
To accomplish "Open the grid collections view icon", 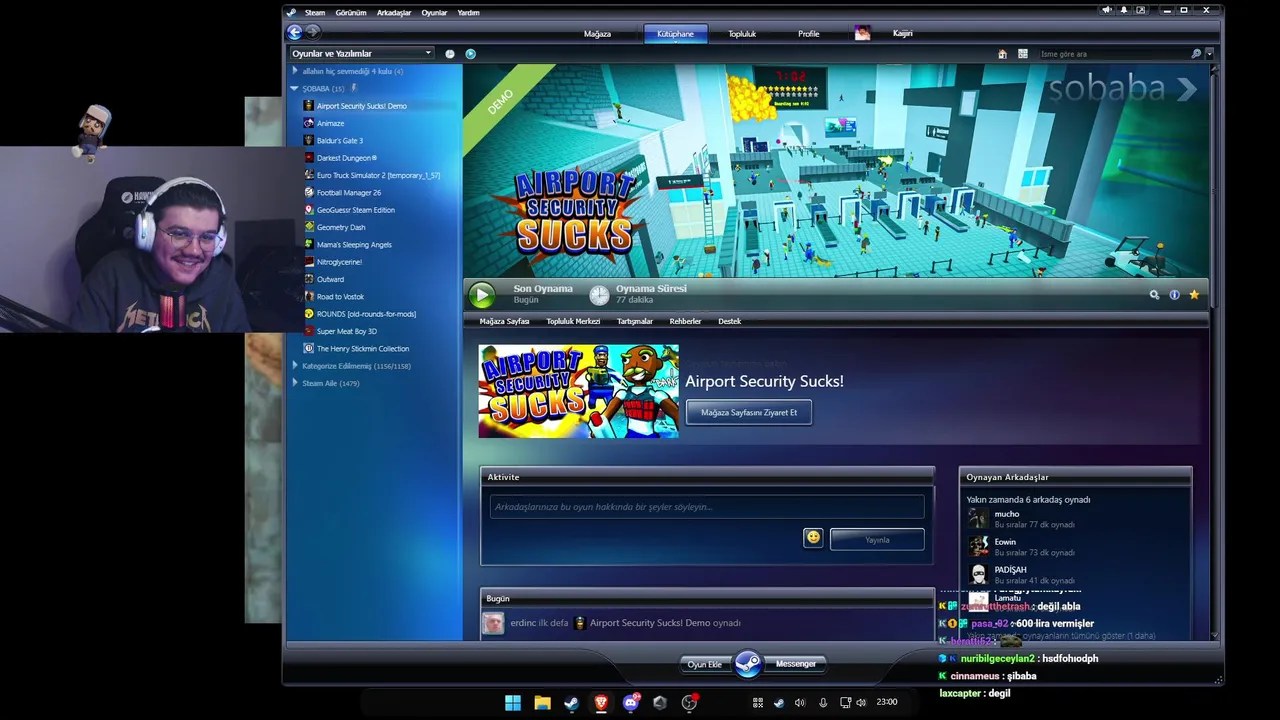I will (x=1022, y=54).
